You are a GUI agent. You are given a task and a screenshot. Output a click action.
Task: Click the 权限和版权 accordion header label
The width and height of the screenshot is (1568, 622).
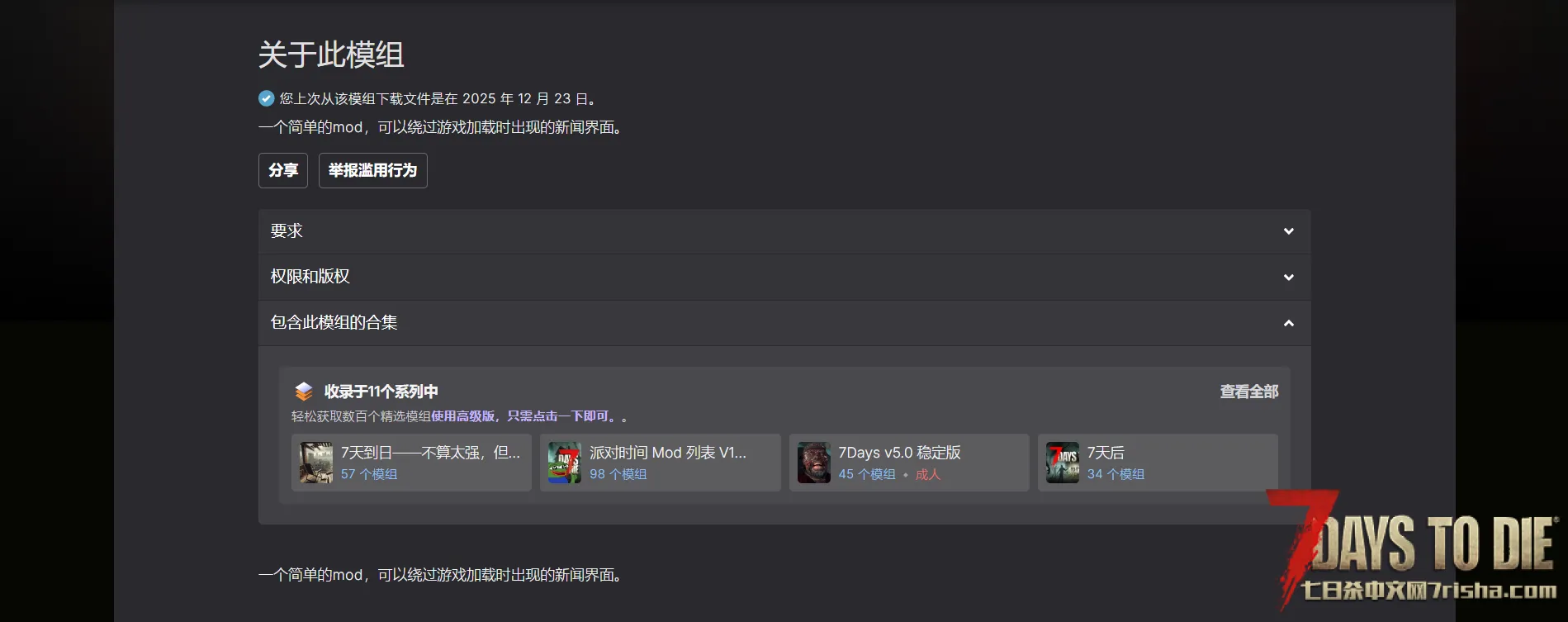click(310, 277)
